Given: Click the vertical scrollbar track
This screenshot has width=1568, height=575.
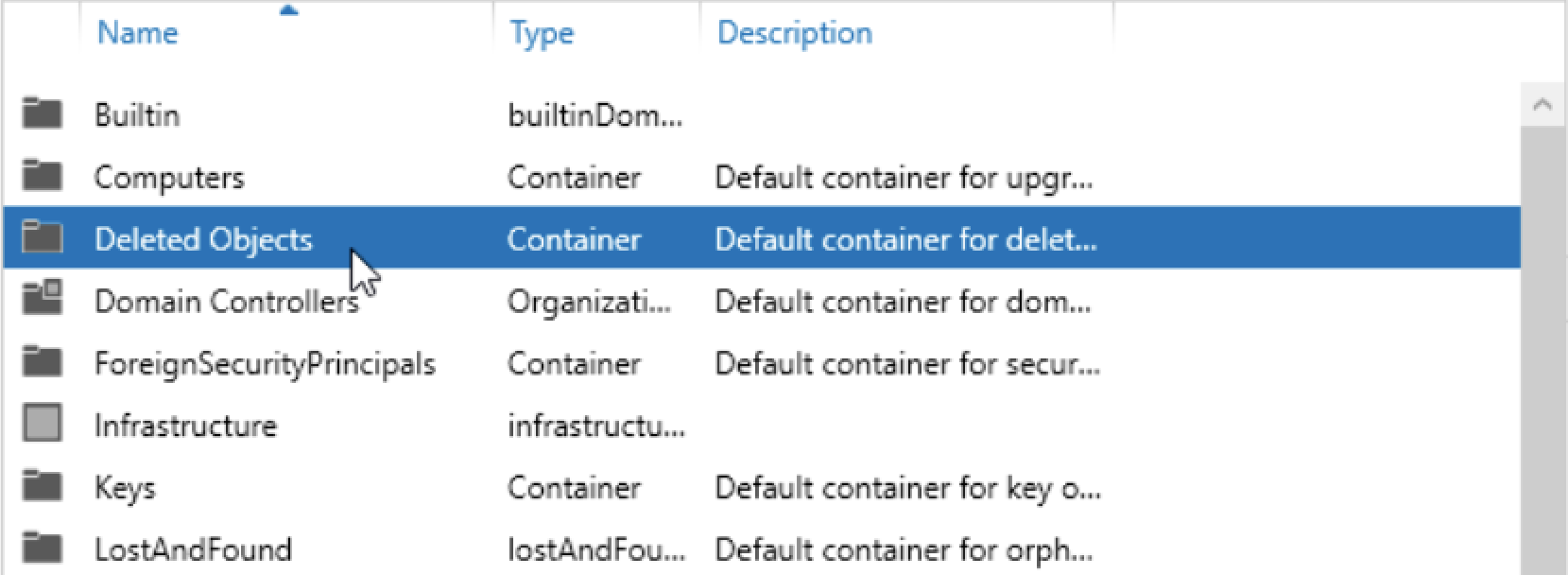Looking at the screenshot, I should (x=1543, y=350).
